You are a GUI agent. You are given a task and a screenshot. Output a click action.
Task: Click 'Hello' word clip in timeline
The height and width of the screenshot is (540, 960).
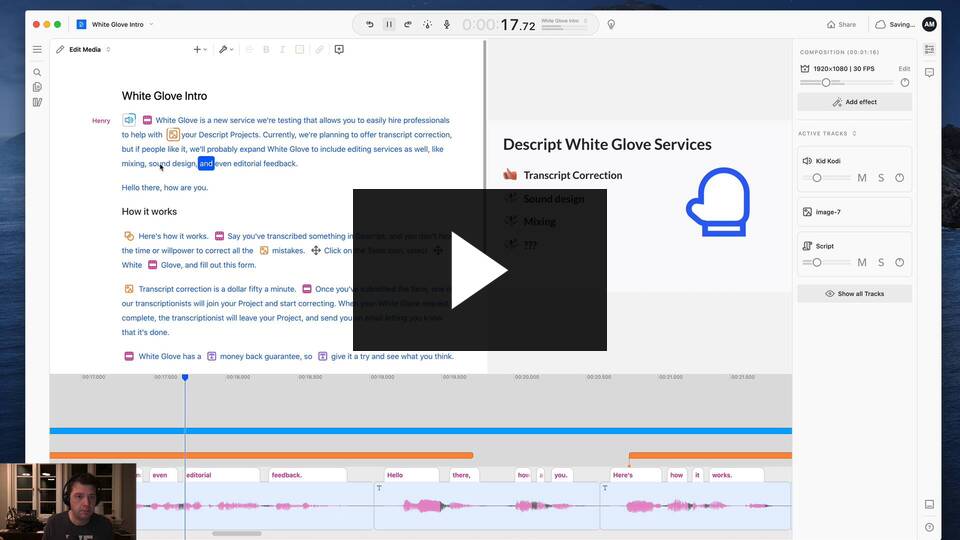(412, 475)
